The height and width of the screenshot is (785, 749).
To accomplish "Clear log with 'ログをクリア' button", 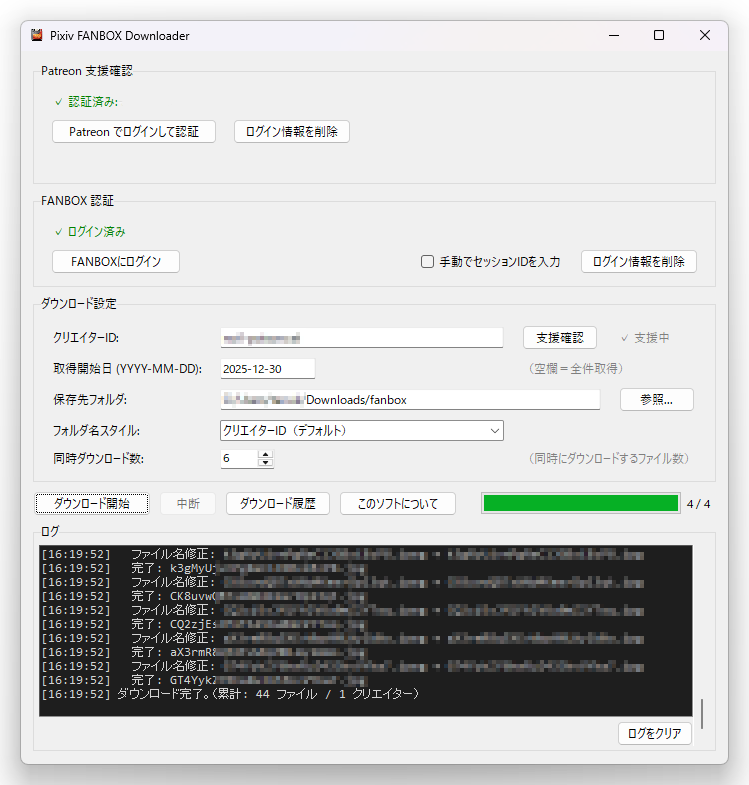I will (x=654, y=734).
